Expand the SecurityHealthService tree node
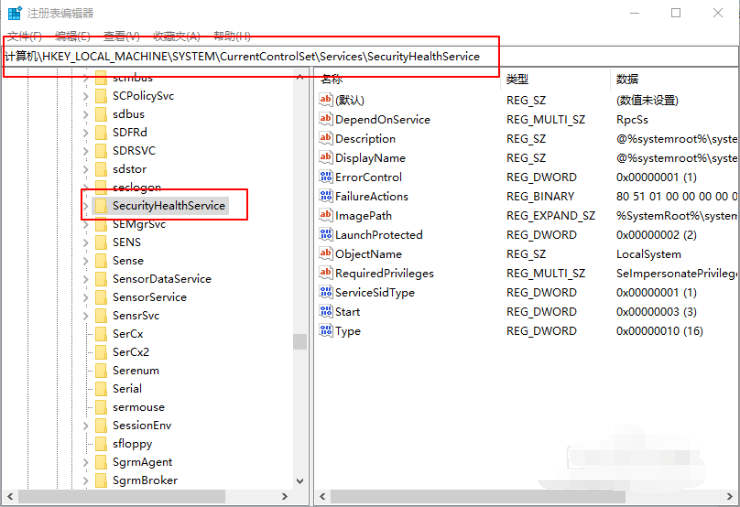The height and width of the screenshot is (507, 740). coord(85,205)
